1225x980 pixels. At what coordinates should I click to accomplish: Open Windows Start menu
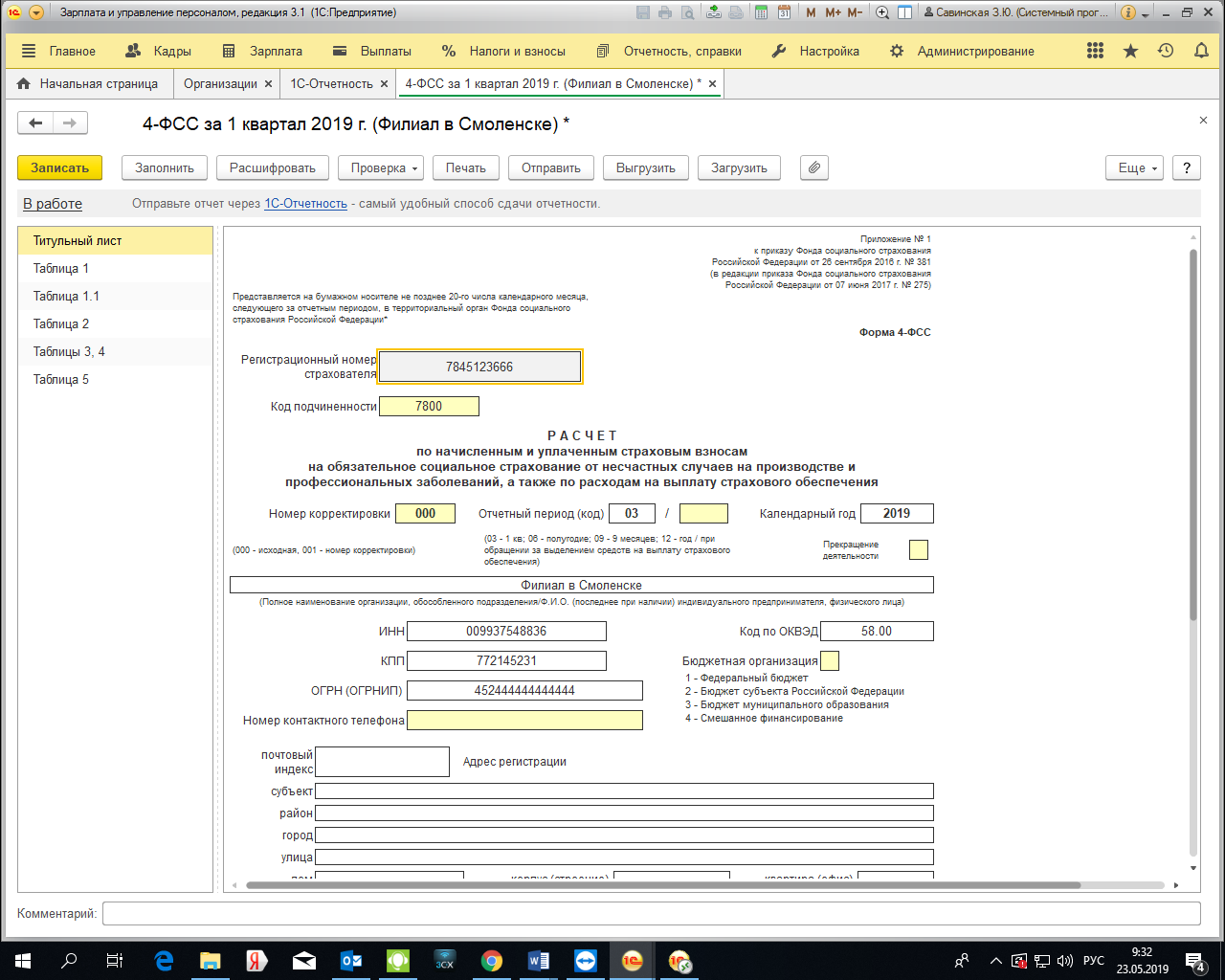[x=23, y=961]
